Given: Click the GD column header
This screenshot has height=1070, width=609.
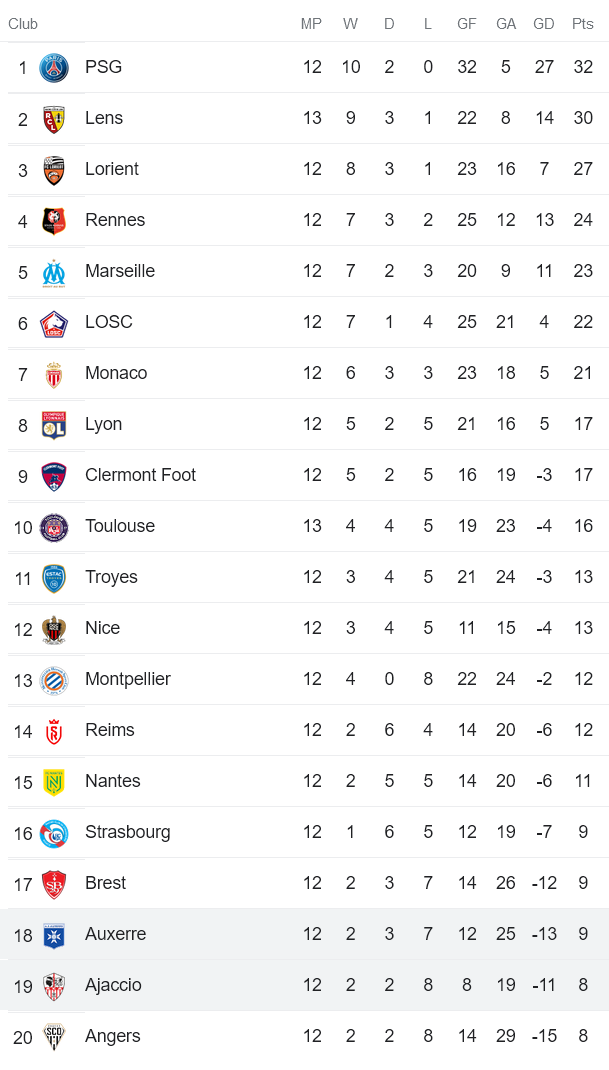Looking at the screenshot, I should click(544, 24).
